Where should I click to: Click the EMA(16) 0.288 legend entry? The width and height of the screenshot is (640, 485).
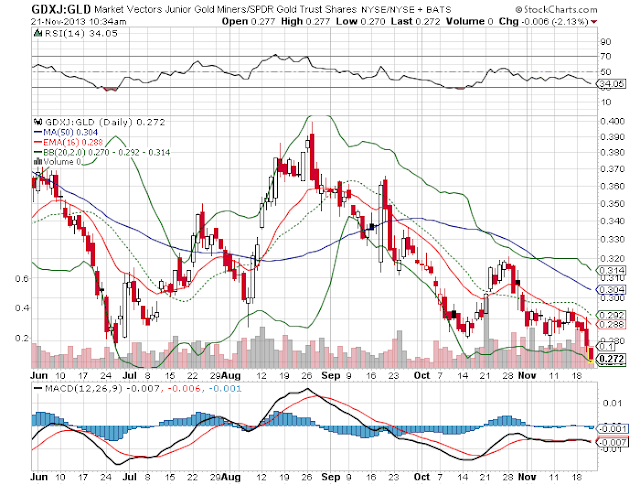click(x=68, y=142)
